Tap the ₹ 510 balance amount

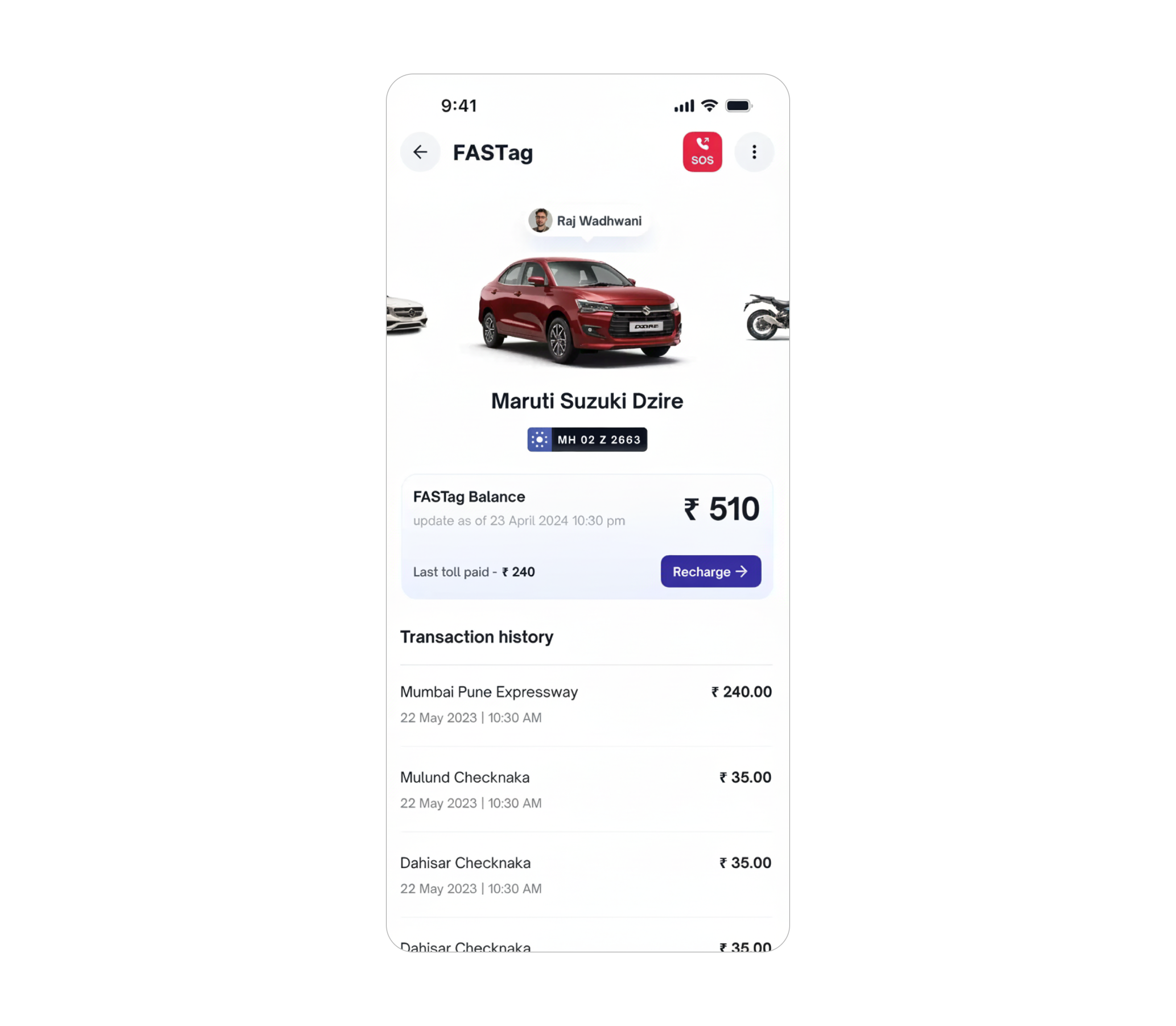coord(722,509)
